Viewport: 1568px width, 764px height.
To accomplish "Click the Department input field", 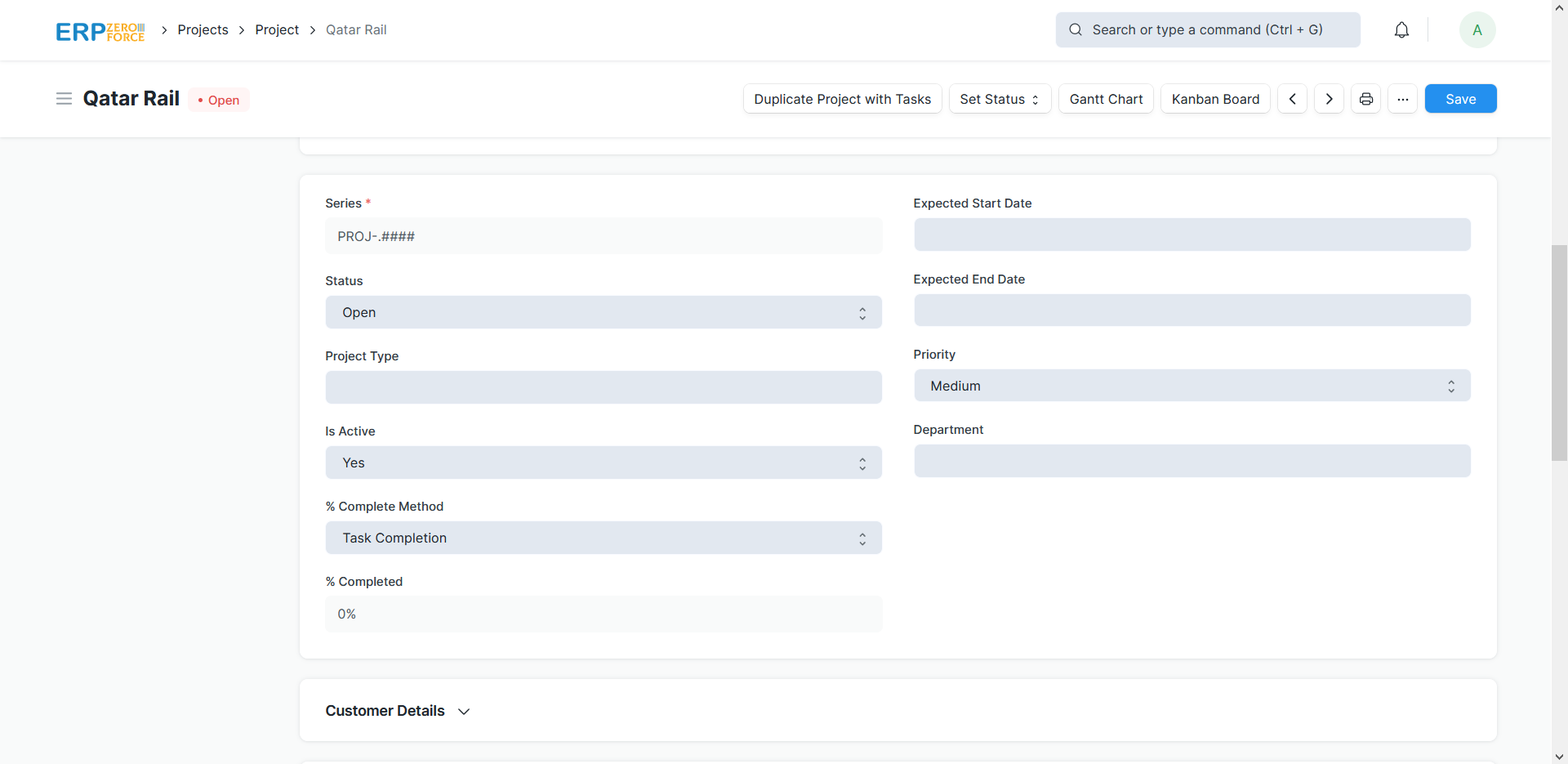I will coord(1192,461).
